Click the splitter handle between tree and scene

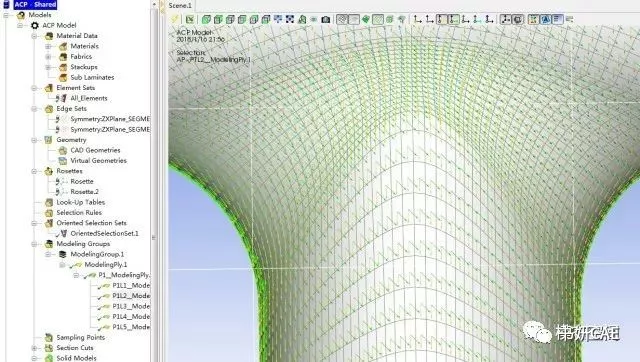153,238
